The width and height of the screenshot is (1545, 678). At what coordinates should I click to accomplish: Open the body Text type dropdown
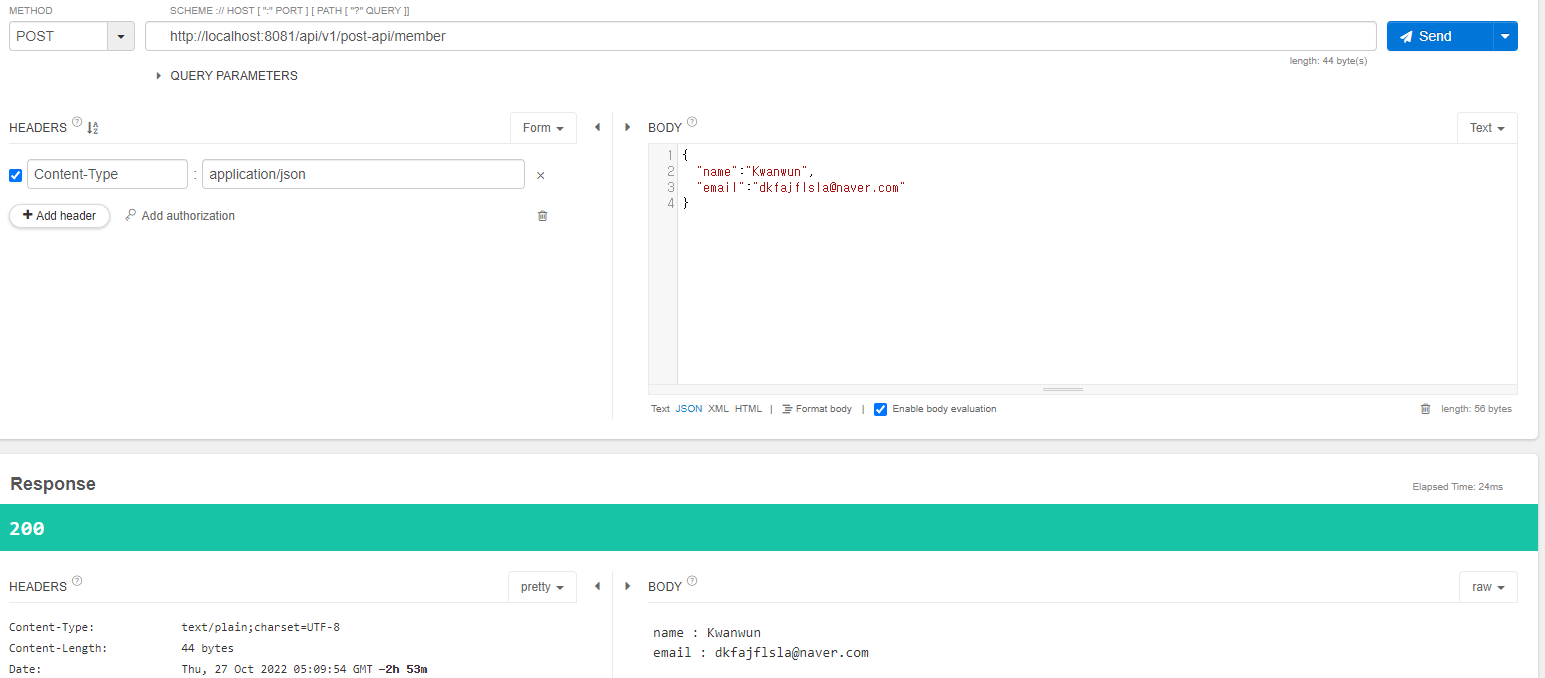[x=1487, y=128]
